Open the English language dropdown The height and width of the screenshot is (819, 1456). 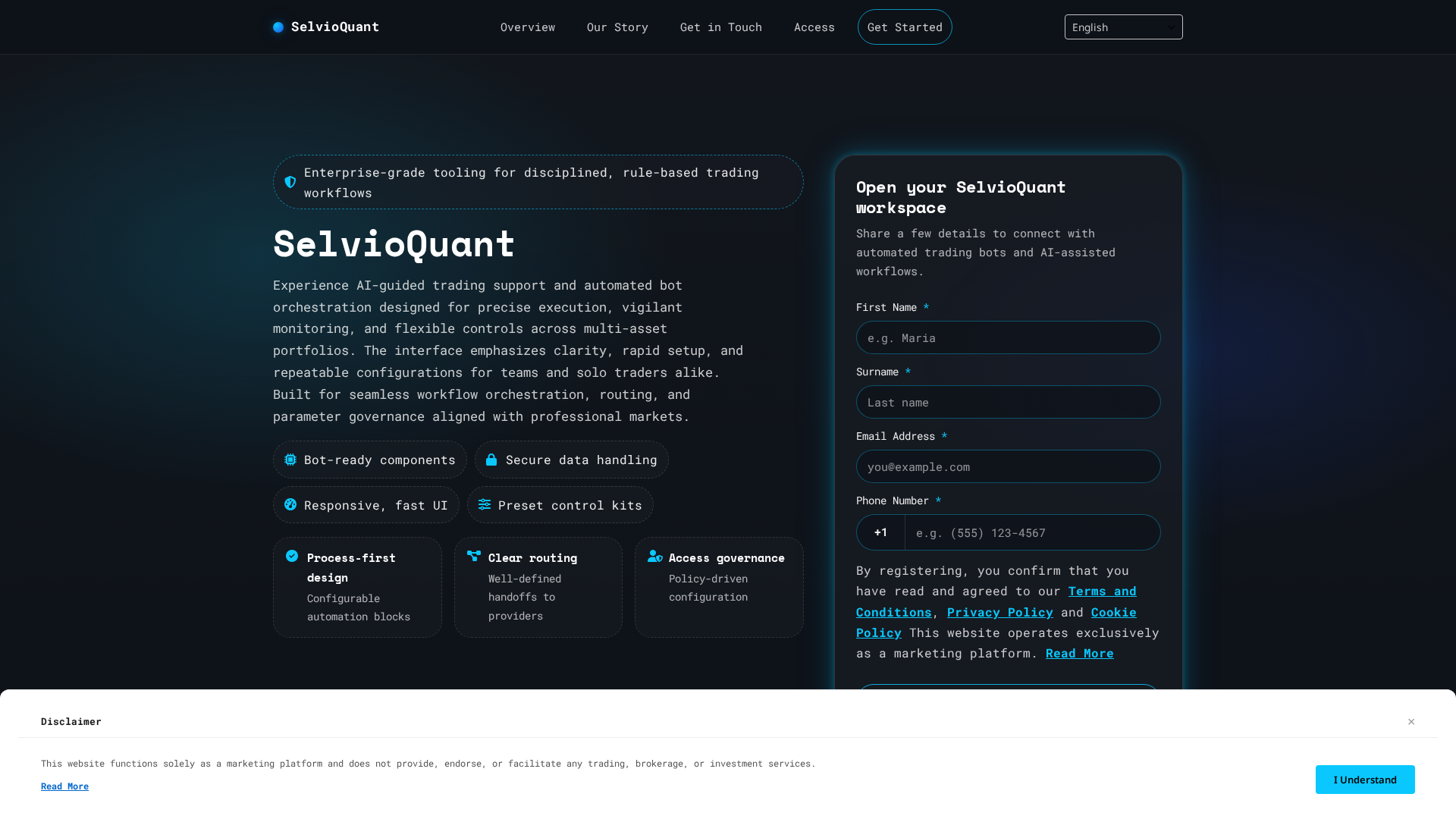pos(1123,27)
